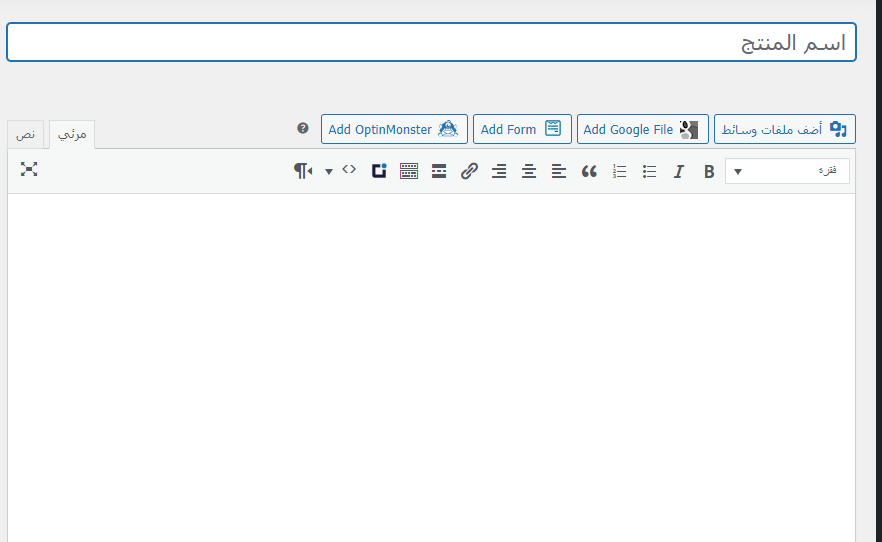Toggle bold formatting in the editor toolbar
882x542 pixels.
click(709, 171)
